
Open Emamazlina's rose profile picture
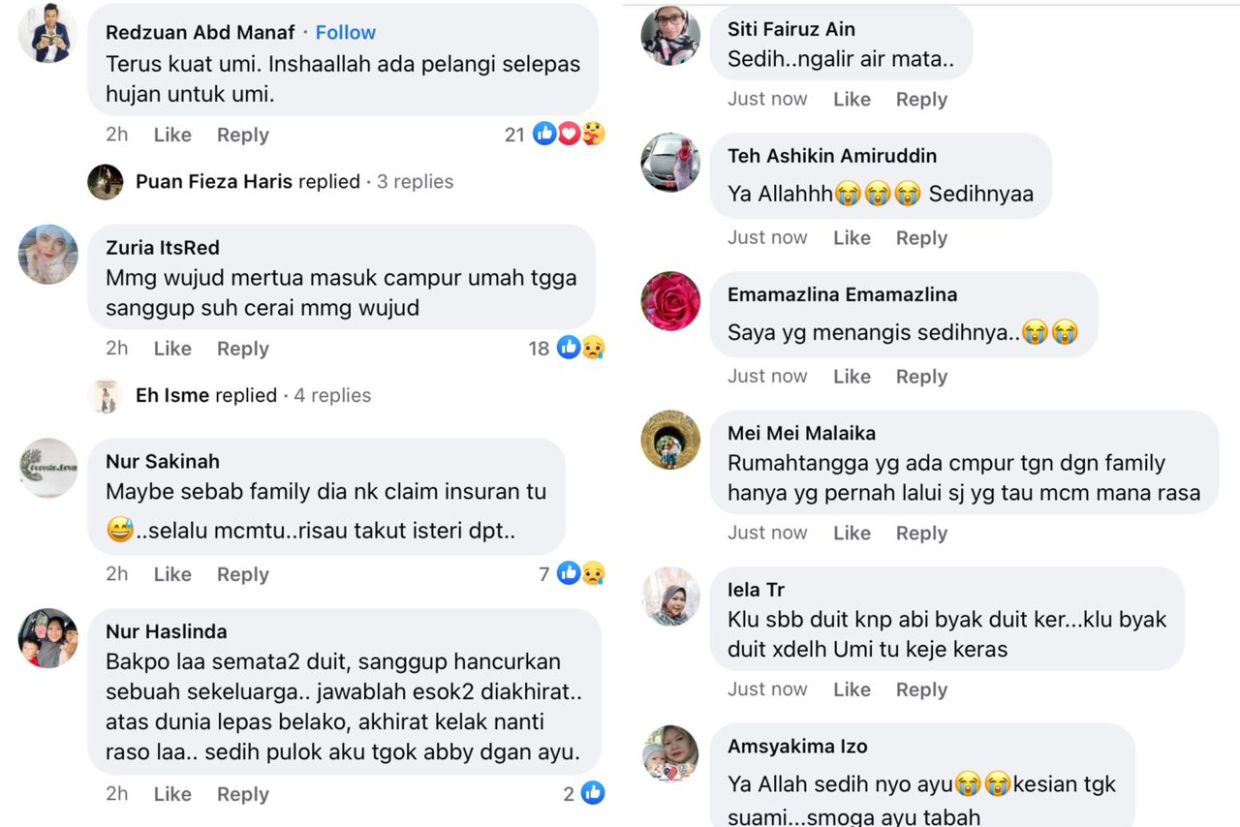670,301
